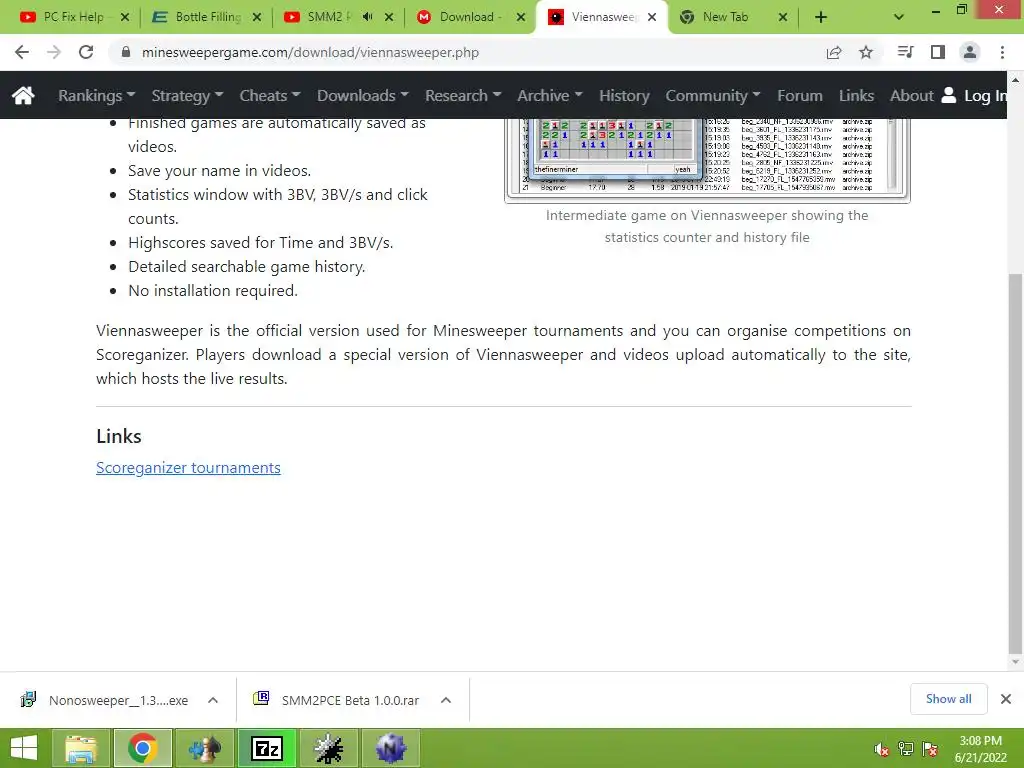1024x768 pixels.
Task: Close the Download tab
Action: 520,18
